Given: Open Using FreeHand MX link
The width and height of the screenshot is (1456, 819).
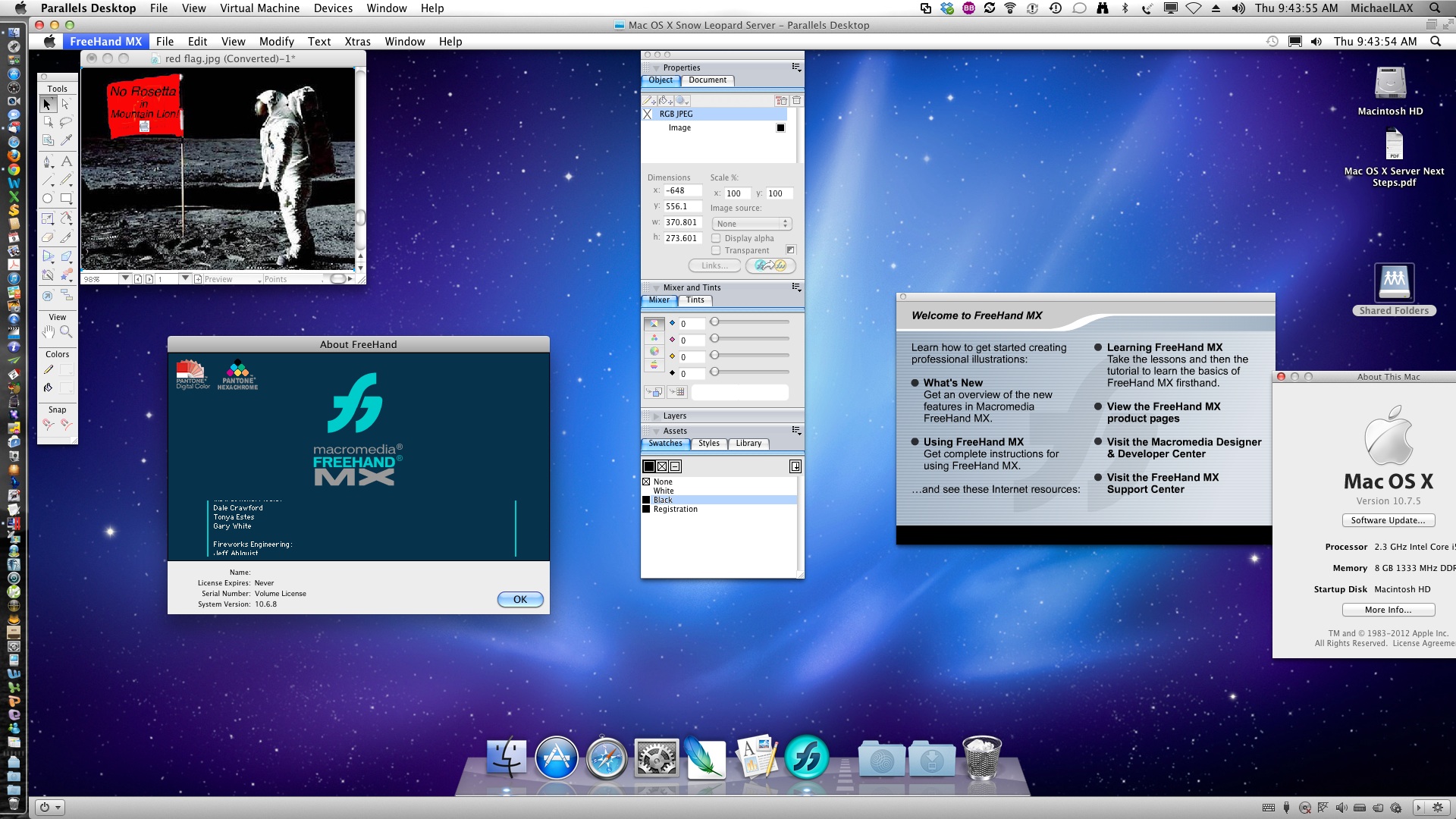Looking at the screenshot, I should tap(973, 442).
